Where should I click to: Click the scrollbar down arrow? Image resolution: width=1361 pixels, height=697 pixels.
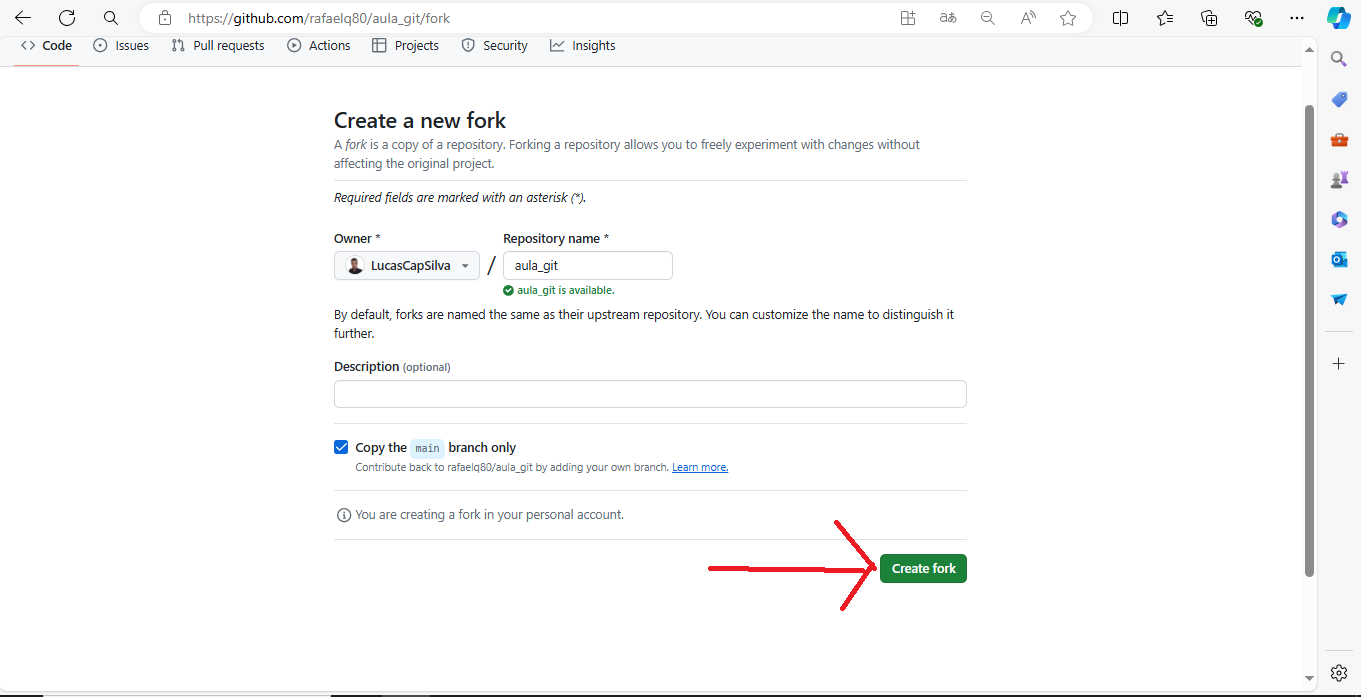1309,678
